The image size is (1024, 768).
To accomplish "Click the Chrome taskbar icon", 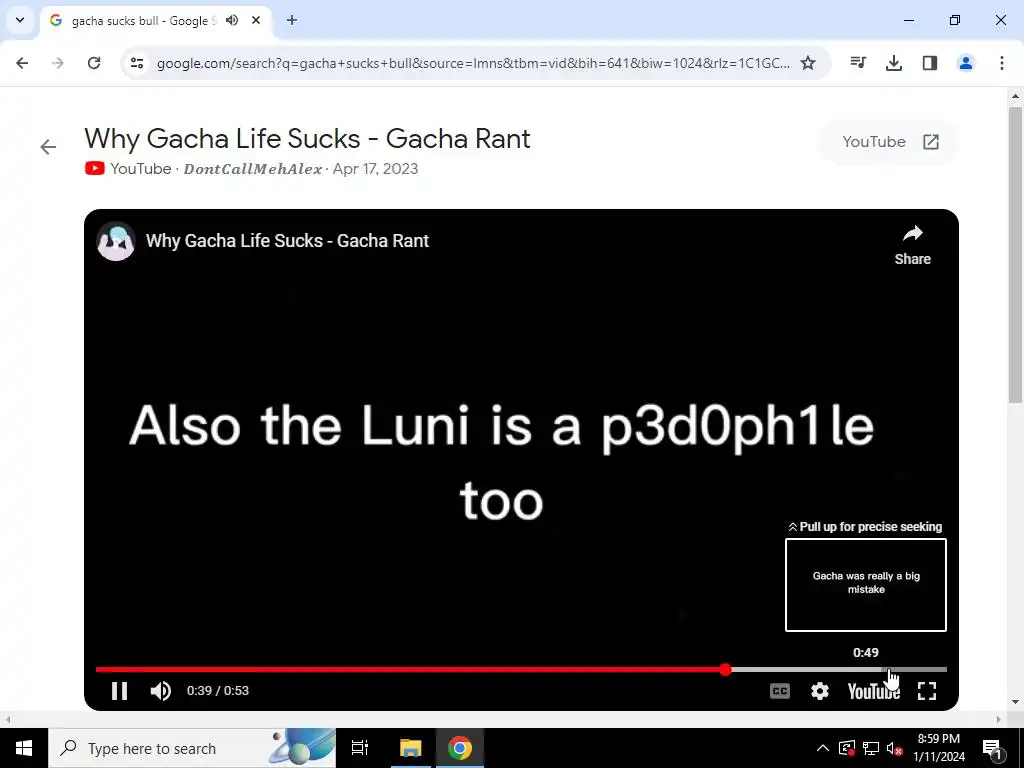I will coord(460,748).
